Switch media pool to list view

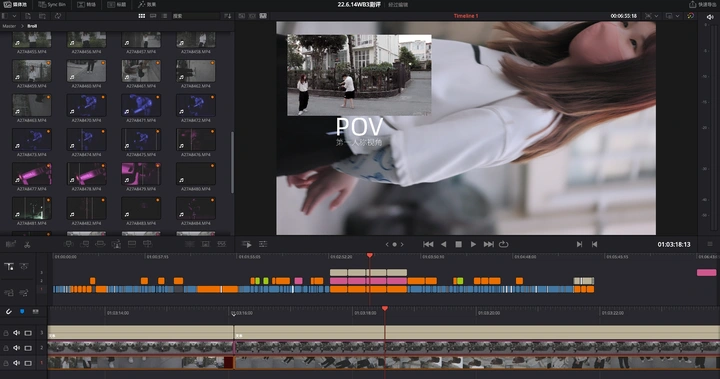coord(164,16)
